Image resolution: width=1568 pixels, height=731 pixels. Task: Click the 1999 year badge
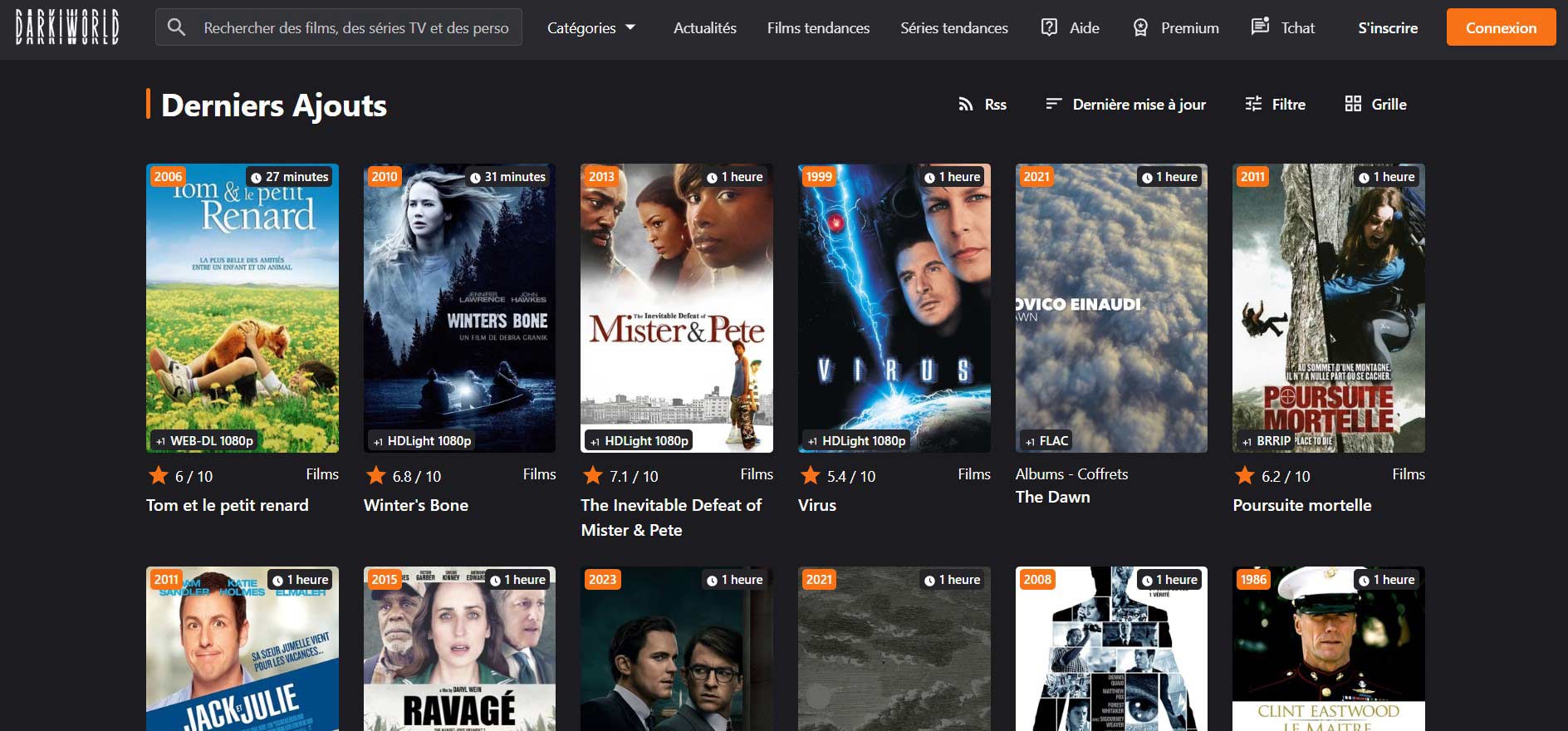[x=819, y=176]
